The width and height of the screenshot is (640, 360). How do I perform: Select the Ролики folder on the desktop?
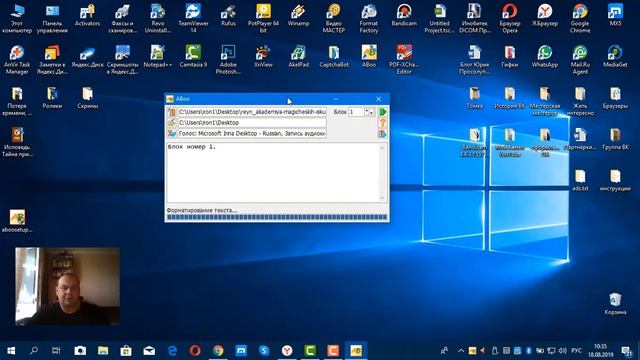pyautogui.click(x=52, y=98)
